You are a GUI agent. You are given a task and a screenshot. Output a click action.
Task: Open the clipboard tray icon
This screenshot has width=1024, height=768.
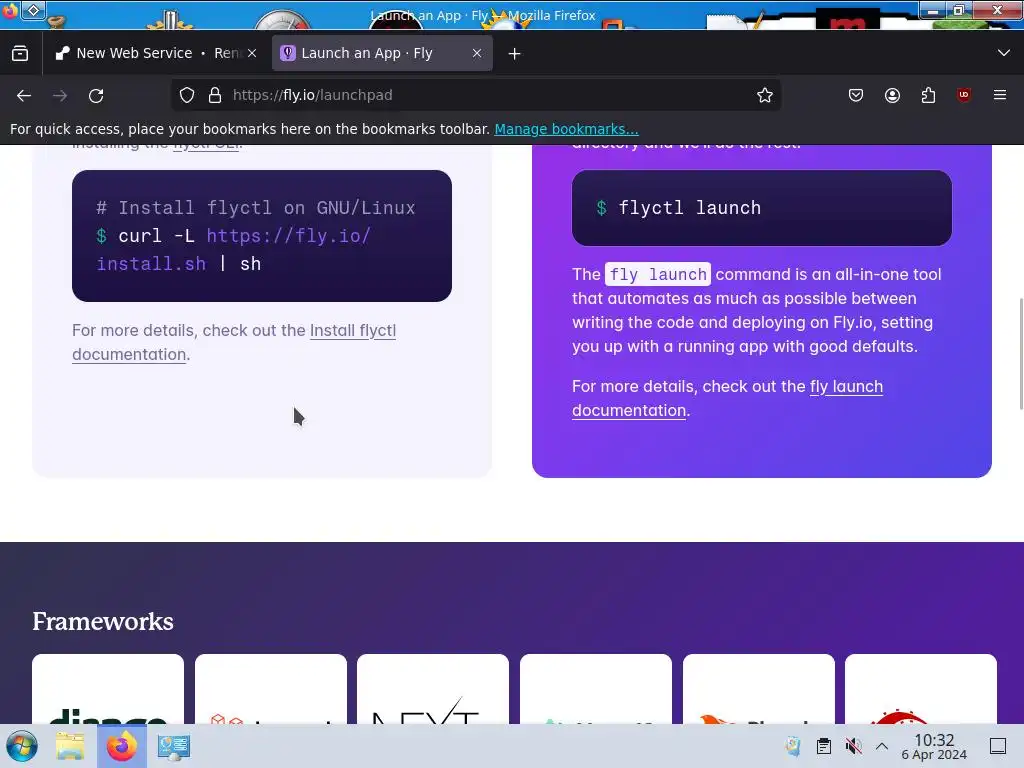[824, 746]
